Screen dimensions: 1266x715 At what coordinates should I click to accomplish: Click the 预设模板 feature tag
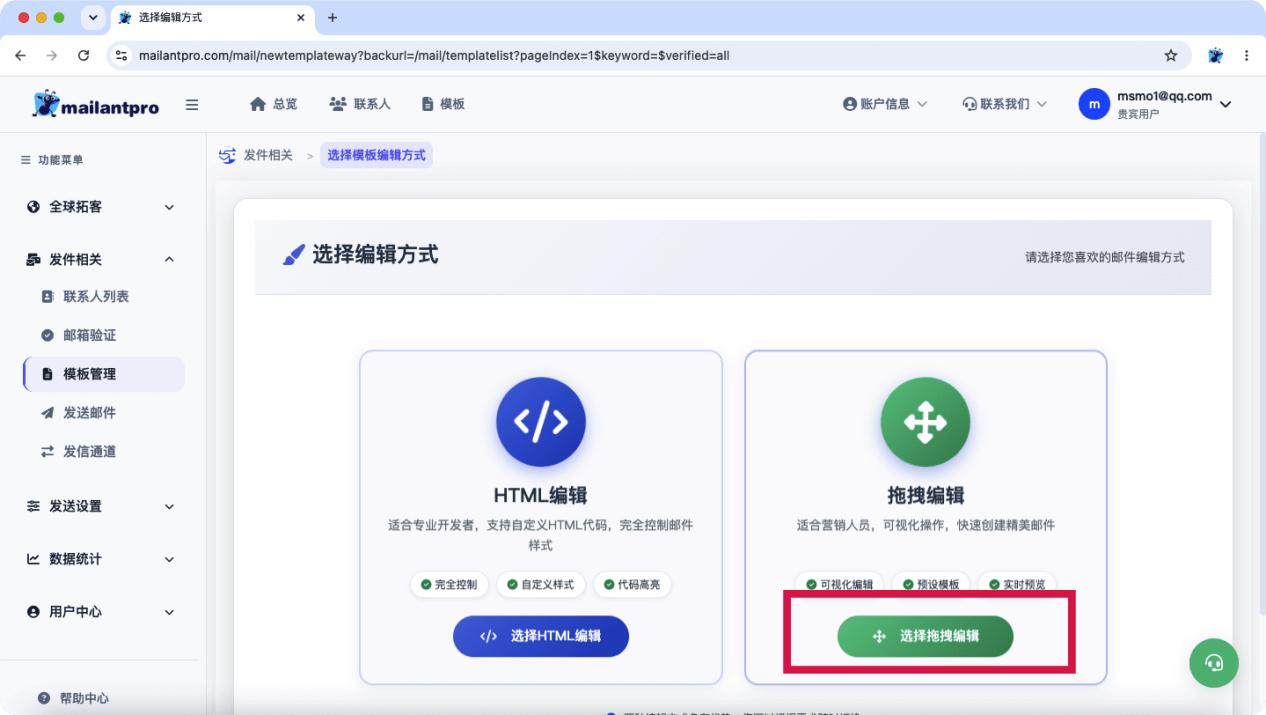coord(930,585)
